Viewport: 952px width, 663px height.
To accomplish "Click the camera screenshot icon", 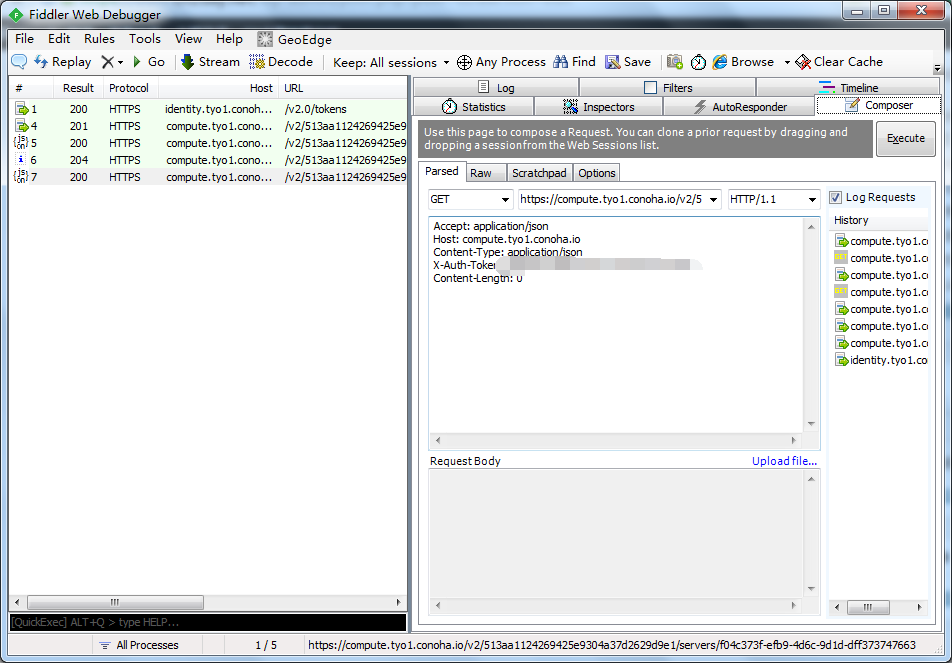I will pyautogui.click(x=675, y=62).
